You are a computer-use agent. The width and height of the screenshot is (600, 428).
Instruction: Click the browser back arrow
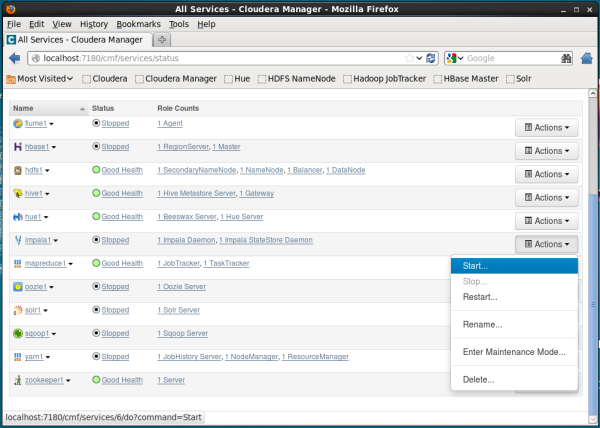pyautogui.click(x=15, y=58)
